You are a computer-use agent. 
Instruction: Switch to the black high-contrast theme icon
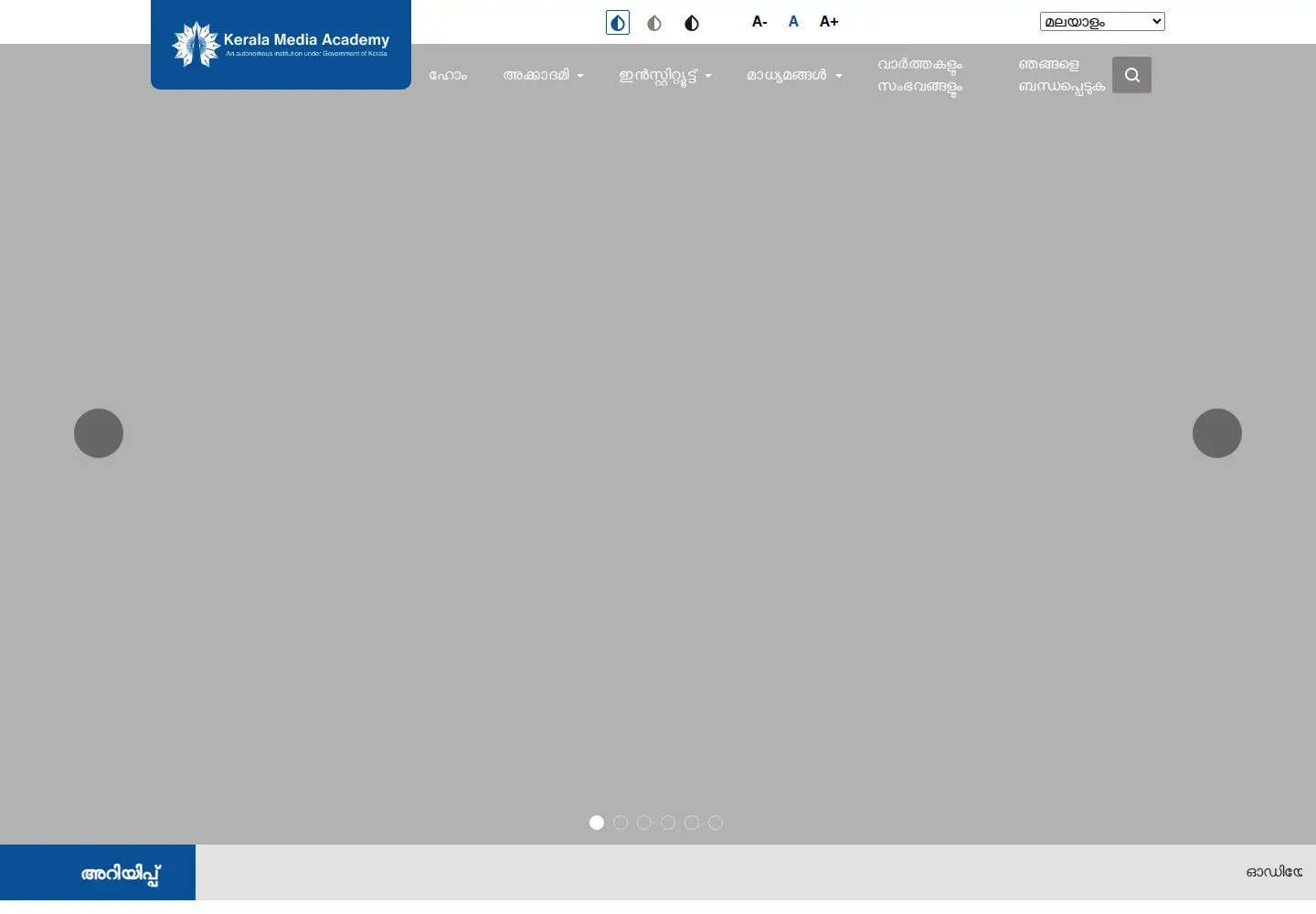(692, 23)
